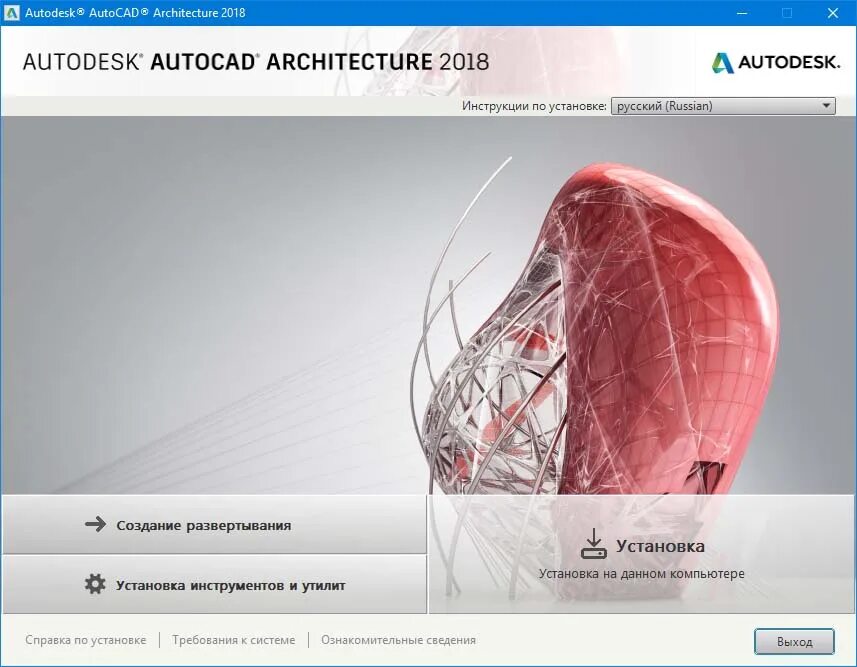The image size is (857, 667).
Task: Click the AutoCAD app icon in title bar
Action: (11, 13)
